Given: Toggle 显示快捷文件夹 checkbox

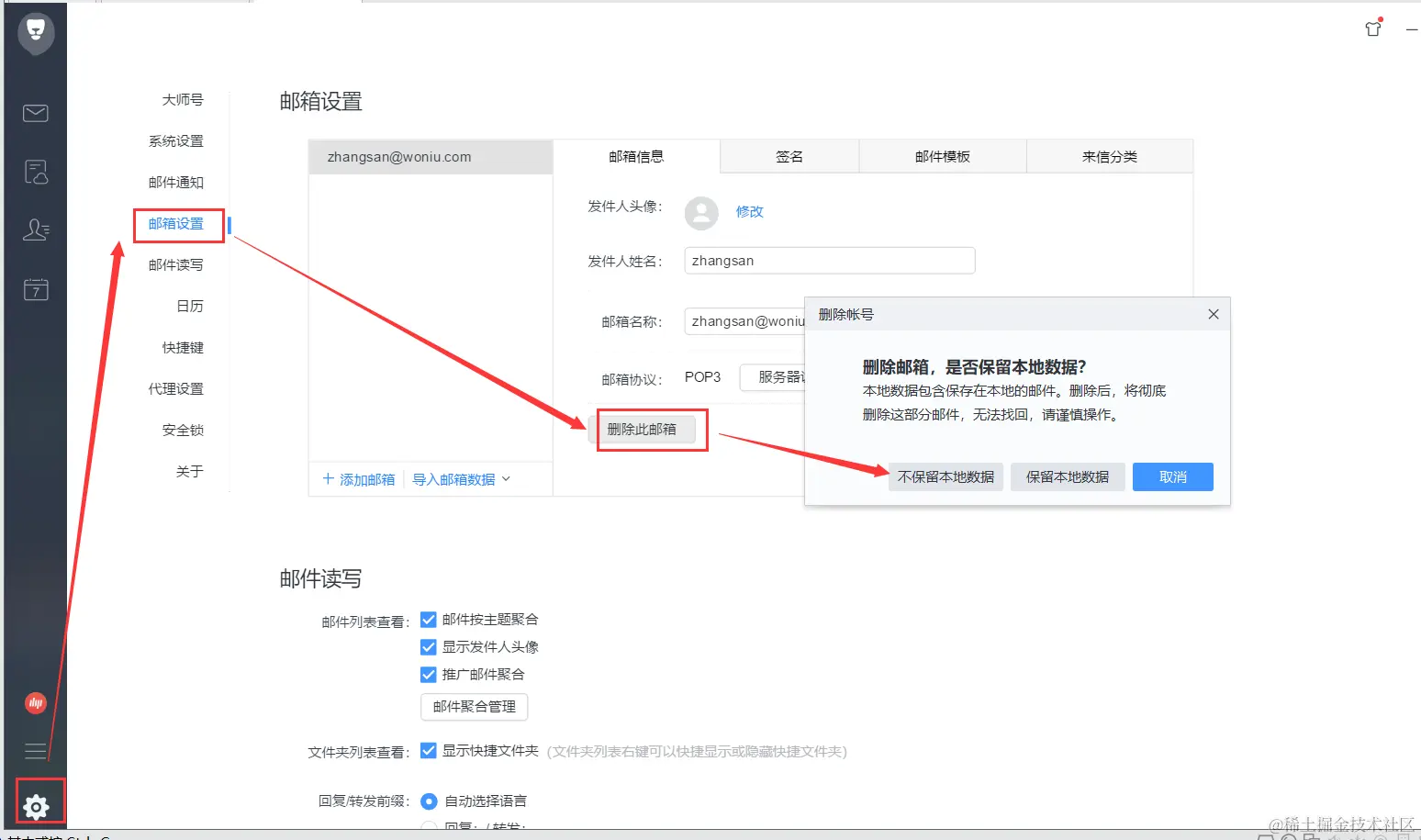Looking at the screenshot, I should [429, 751].
